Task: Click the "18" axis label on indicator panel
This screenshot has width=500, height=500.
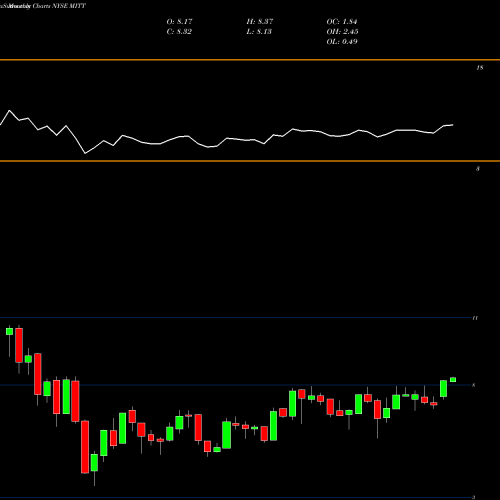Action: 479,68
